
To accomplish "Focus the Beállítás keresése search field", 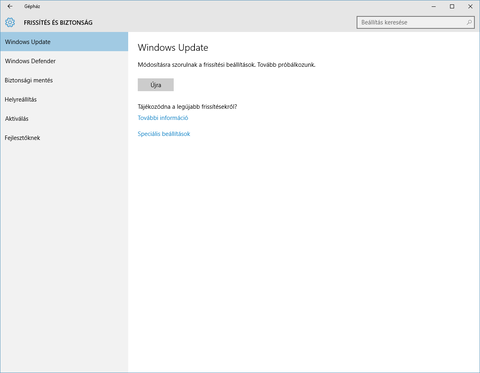I will [x=415, y=22].
